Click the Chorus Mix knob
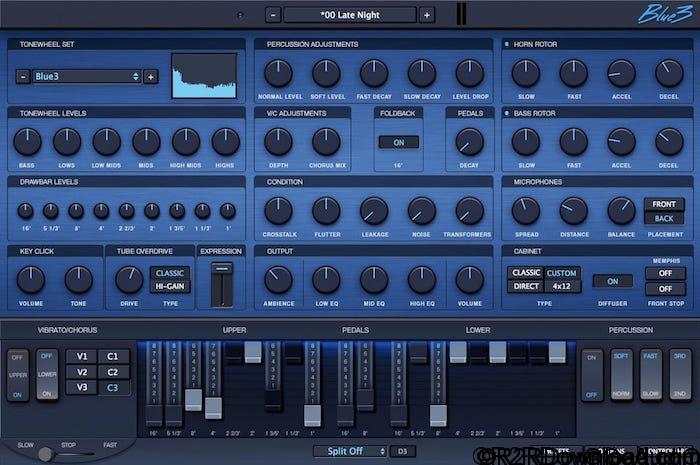 click(326, 142)
